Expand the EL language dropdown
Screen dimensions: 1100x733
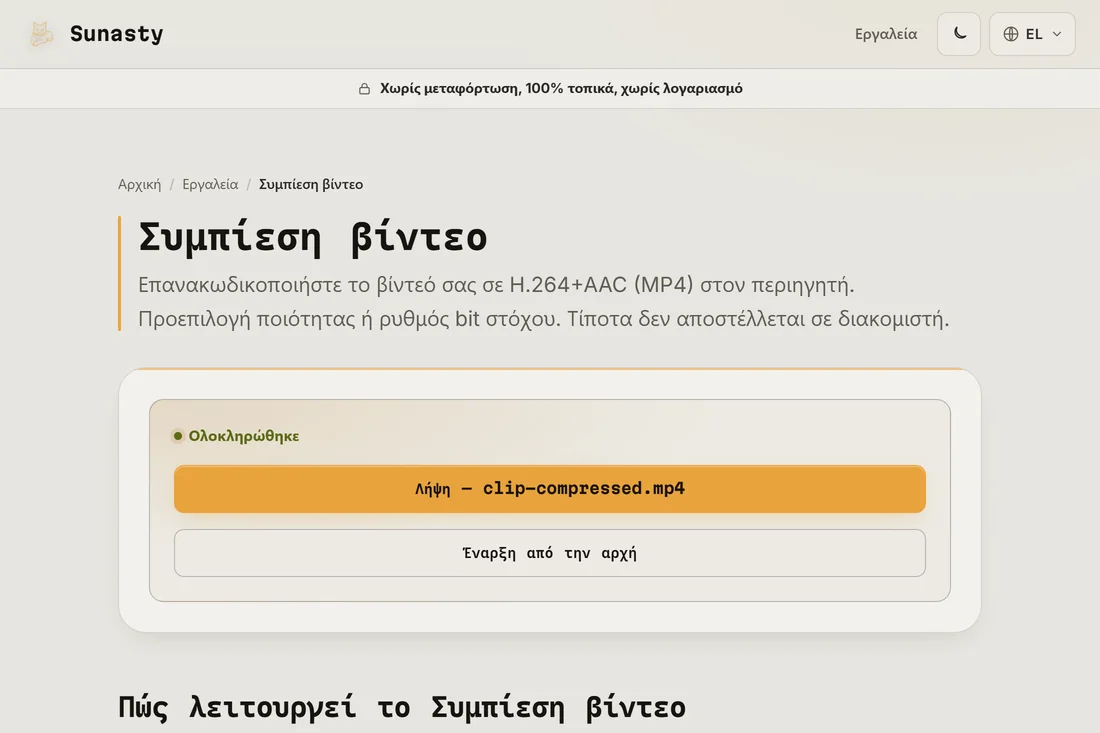point(1032,34)
